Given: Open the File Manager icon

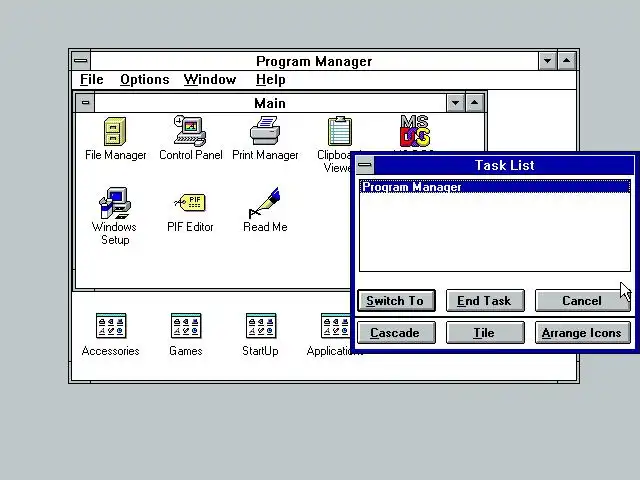Looking at the screenshot, I should [115, 131].
